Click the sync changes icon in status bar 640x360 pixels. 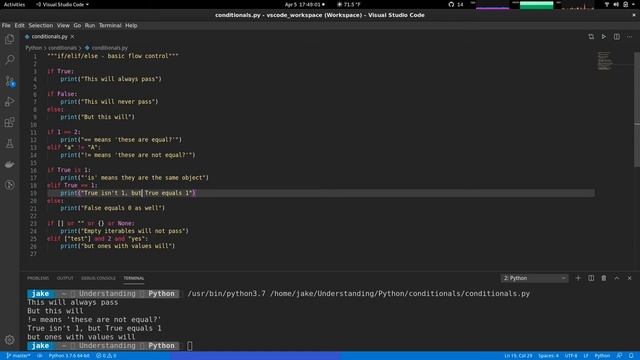pos(40,356)
